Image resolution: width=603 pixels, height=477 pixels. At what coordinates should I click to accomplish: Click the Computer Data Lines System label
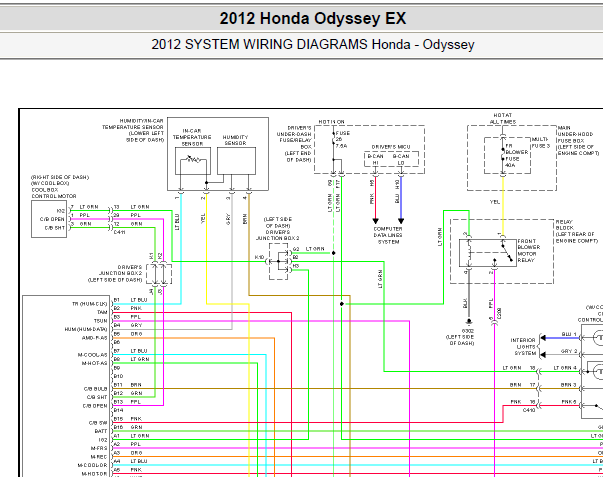(388, 235)
